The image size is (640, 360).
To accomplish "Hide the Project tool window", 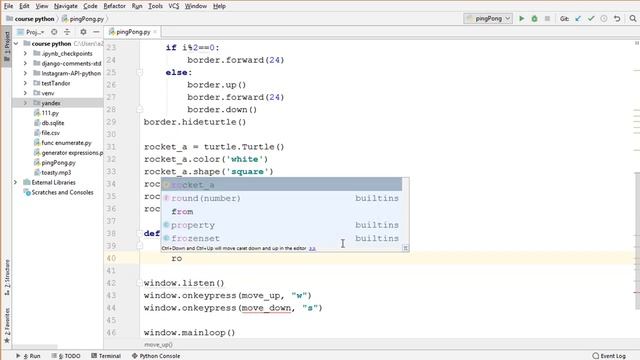I will pyautogui.click(x=96, y=32).
